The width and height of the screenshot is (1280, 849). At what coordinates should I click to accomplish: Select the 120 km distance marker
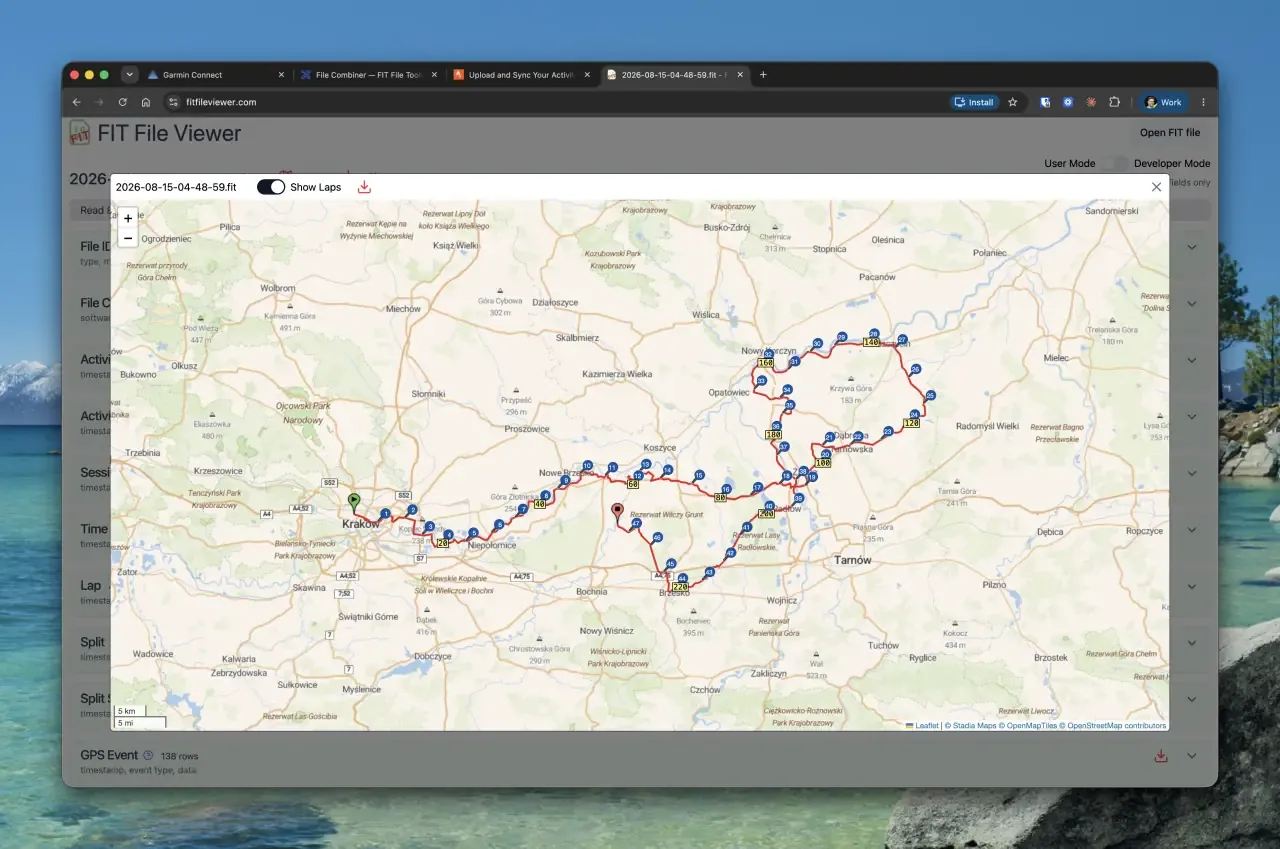(911, 423)
